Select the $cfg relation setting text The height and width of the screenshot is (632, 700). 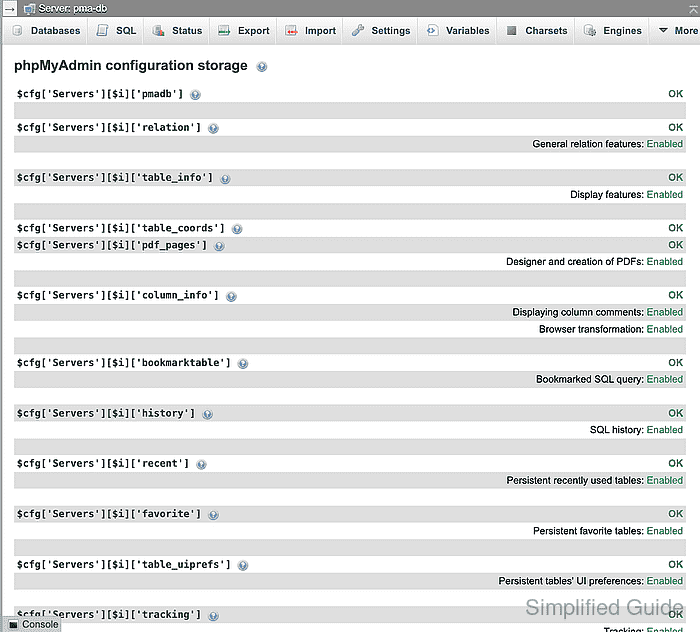(109, 128)
